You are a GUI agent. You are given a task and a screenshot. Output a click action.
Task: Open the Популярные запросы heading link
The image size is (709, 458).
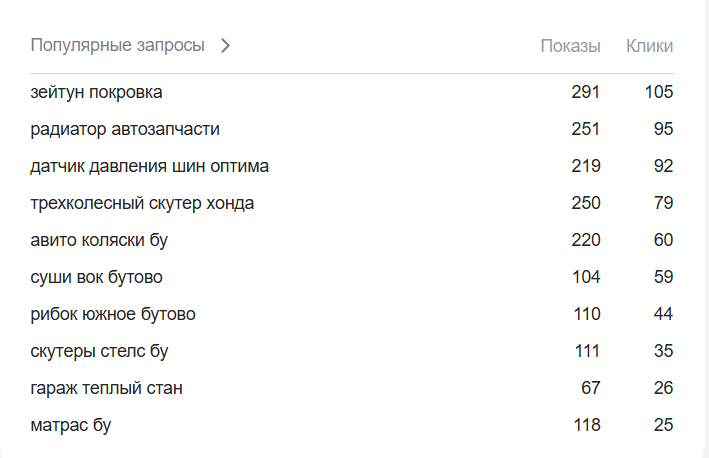(x=117, y=46)
